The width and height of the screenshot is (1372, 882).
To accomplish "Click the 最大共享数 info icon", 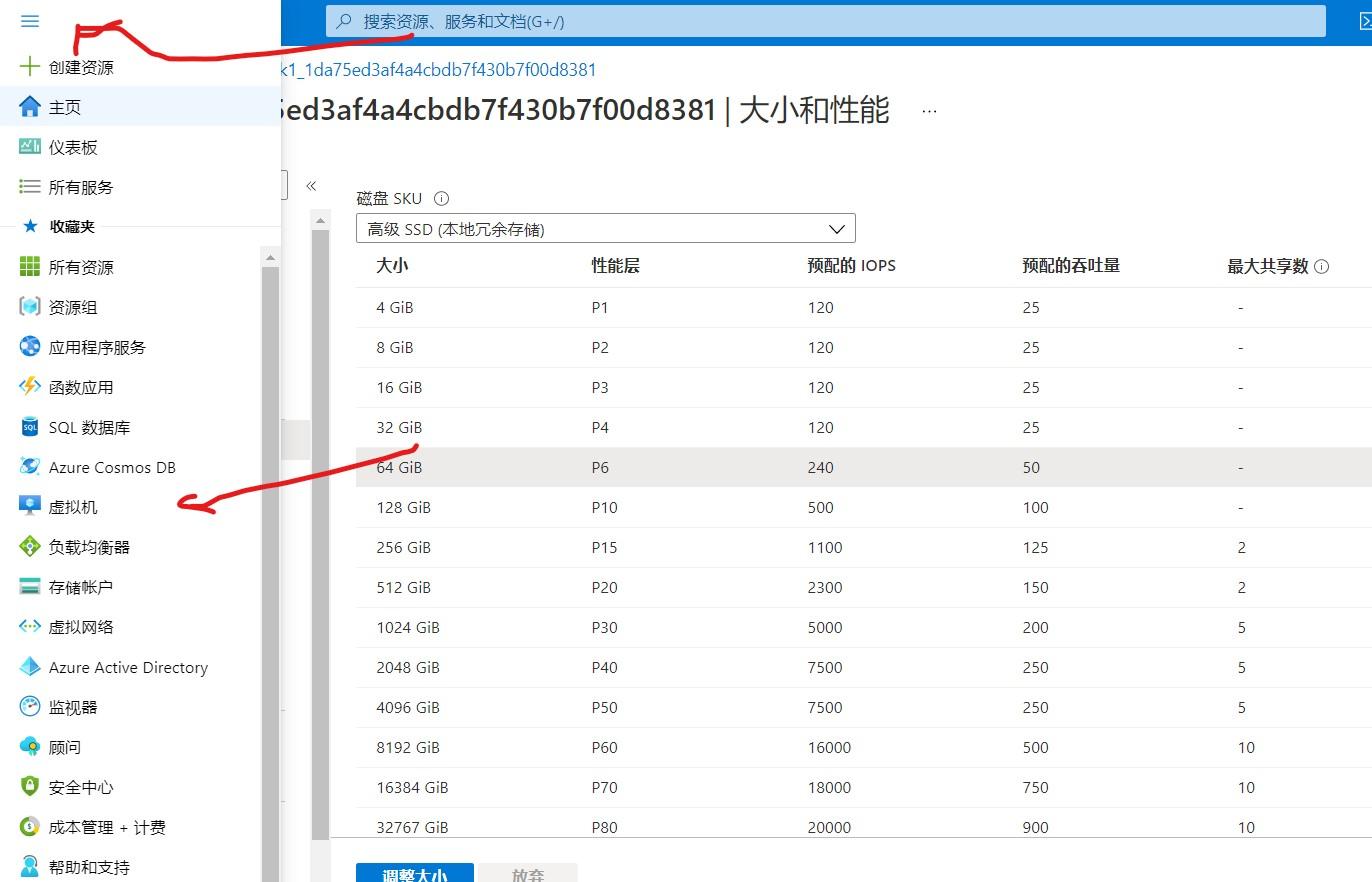I will [1322, 266].
